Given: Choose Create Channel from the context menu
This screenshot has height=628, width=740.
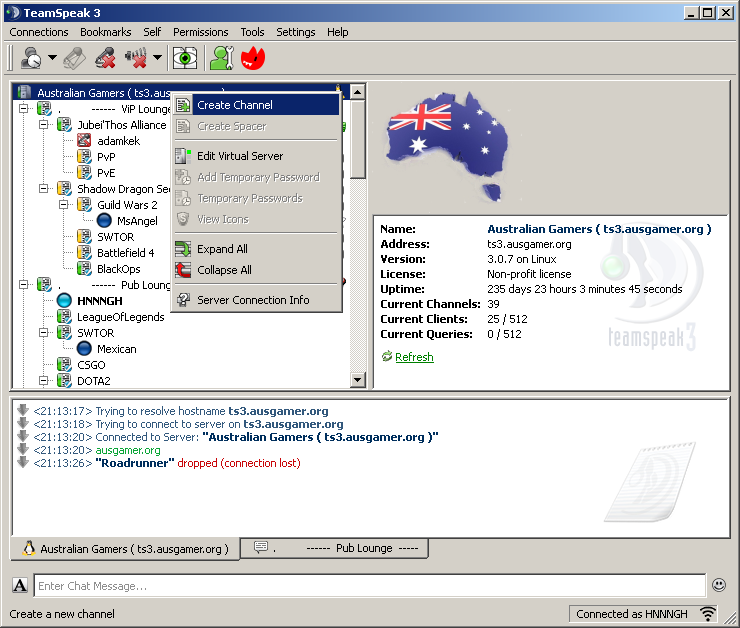Looking at the screenshot, I should [257, 105].
